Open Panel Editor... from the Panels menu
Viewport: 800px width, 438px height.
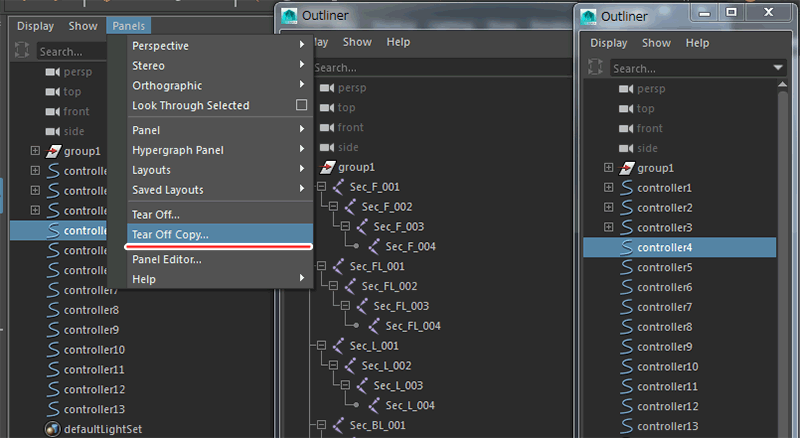pyautogui.click(x=167, y=259)
